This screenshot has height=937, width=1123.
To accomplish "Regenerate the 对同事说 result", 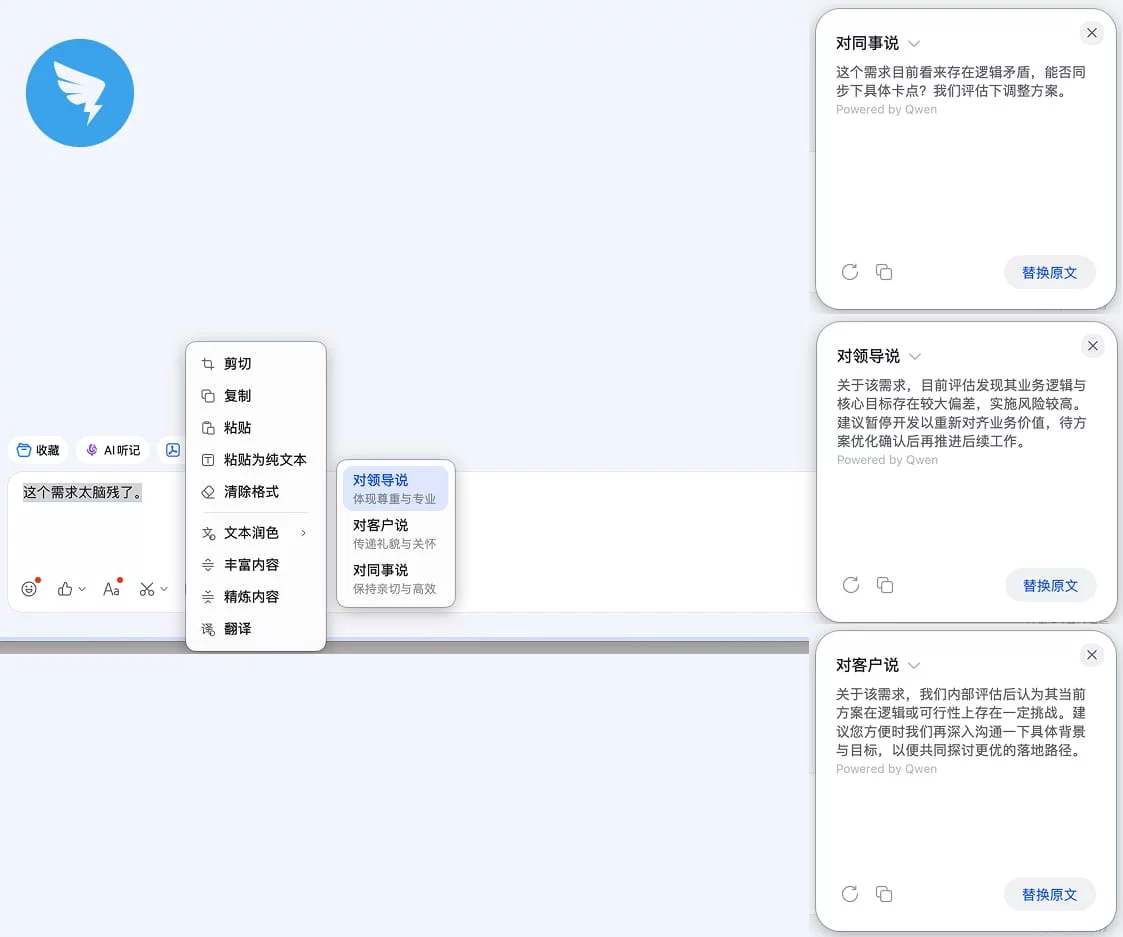I will click(850, 272).
